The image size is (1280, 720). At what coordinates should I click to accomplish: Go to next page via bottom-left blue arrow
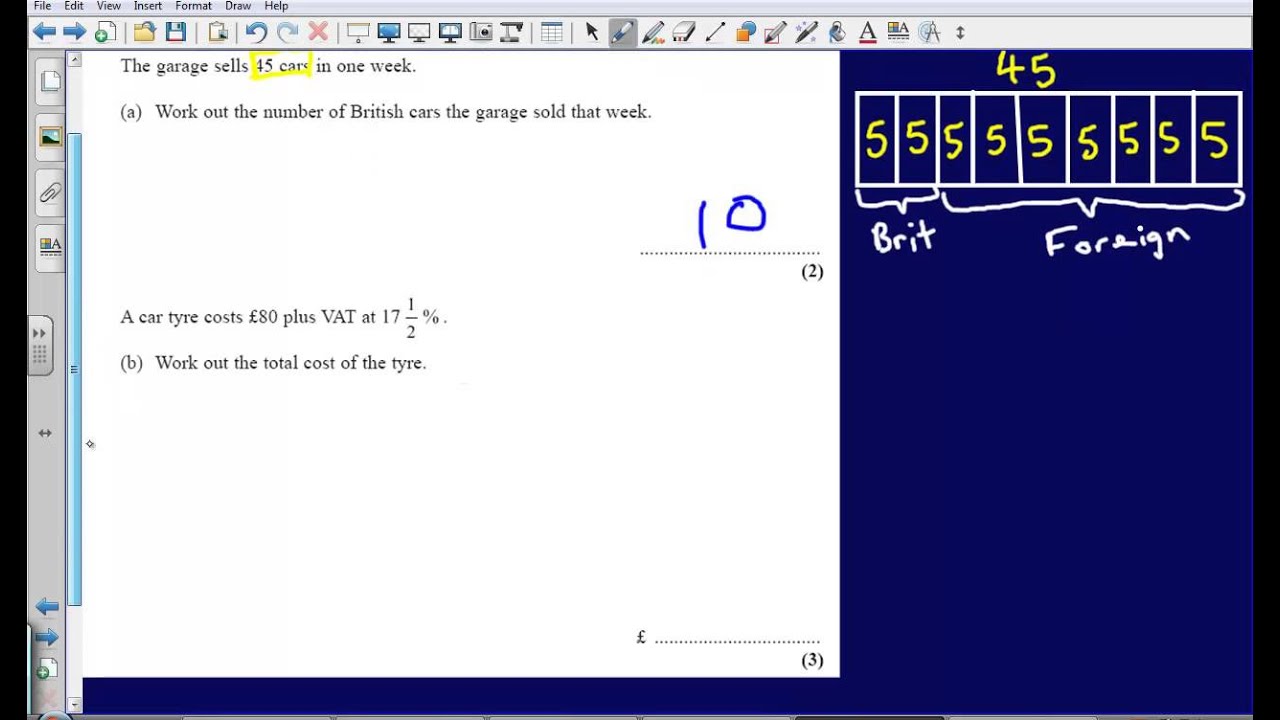pos(46,637)
